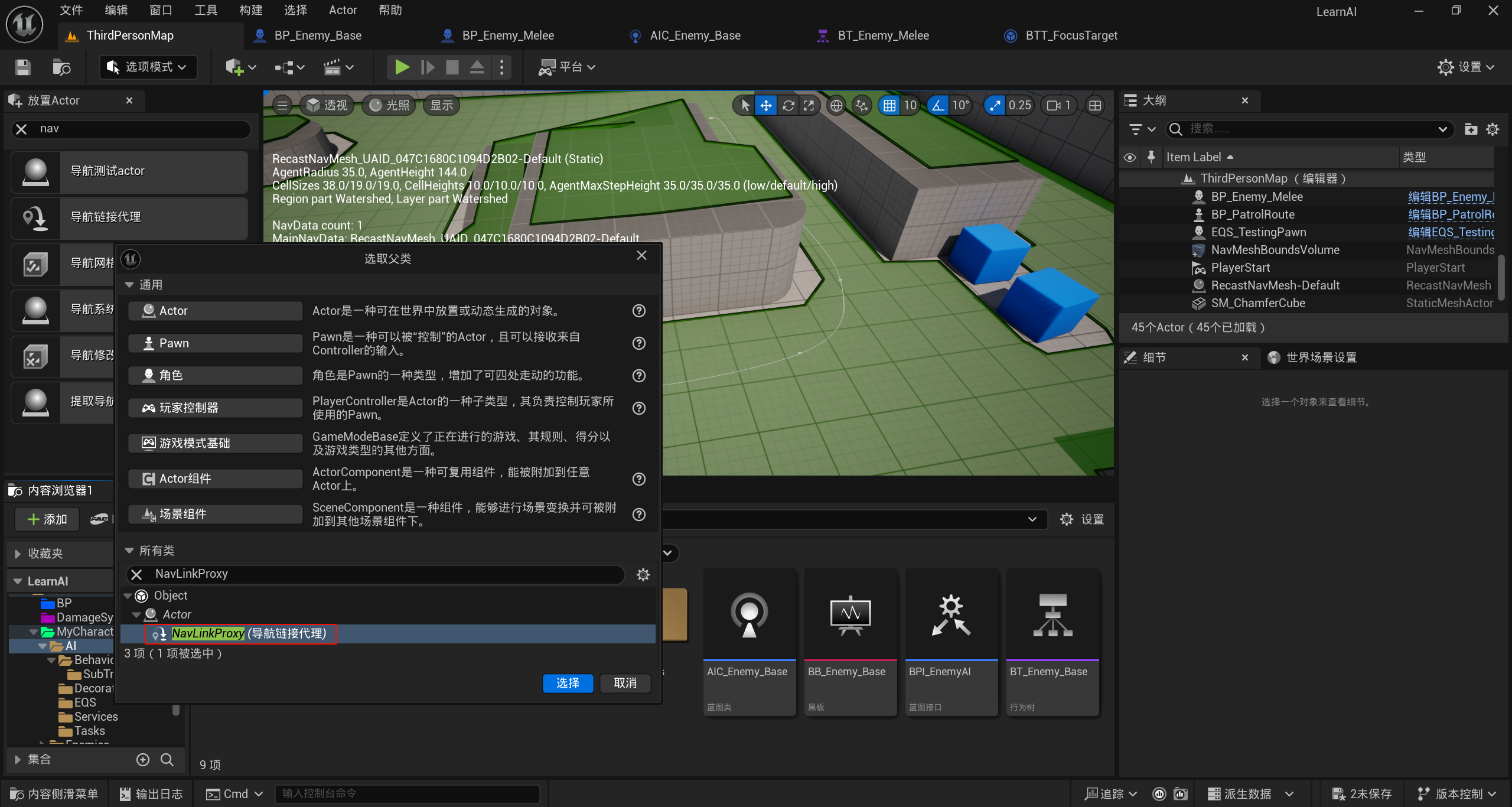Toggle grid snapping in viewport toolbar
The image size is (1512, 807).
click(889, 105)
